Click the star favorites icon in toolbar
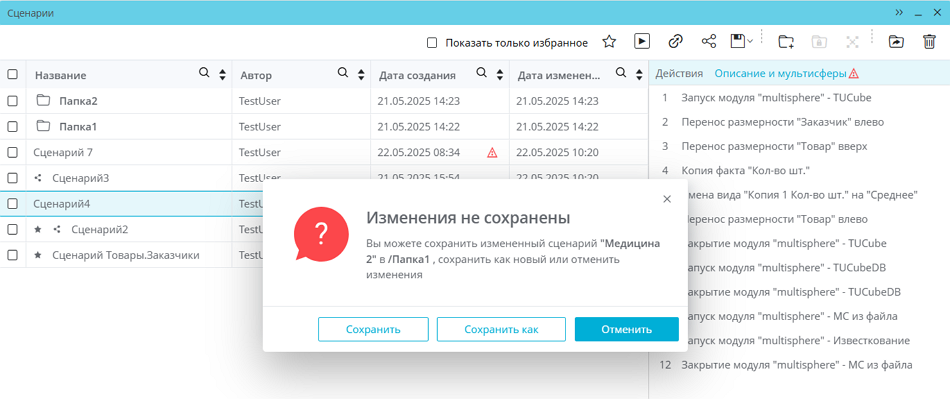Screen dimensions: 950x399 pos(609,42)
